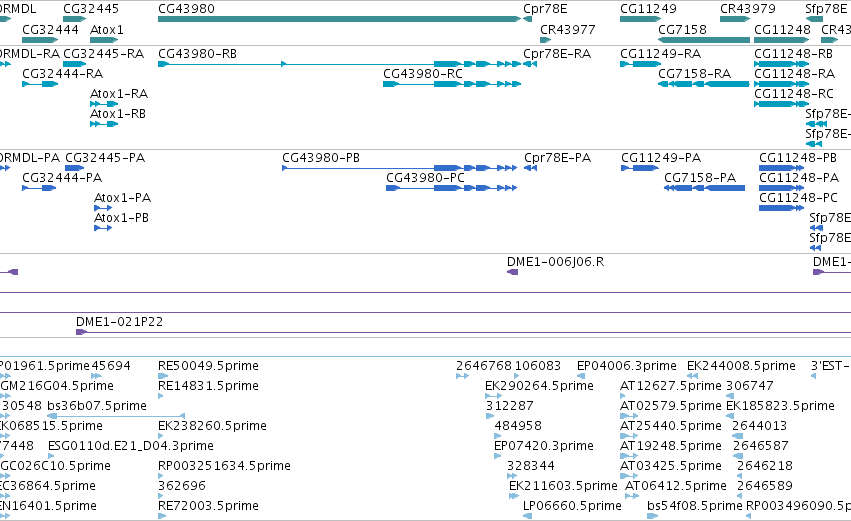Select EST EK185823.5prime
The image size is (851, 521).
pos(780,406)
